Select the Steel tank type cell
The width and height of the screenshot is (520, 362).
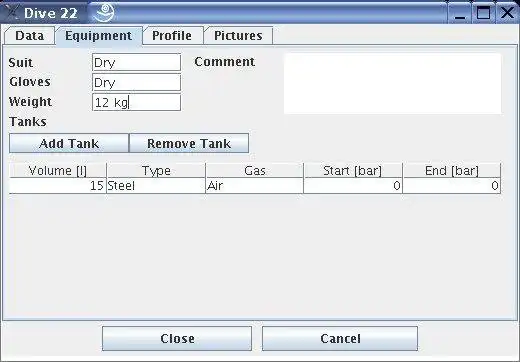click(x=156, y=186)
